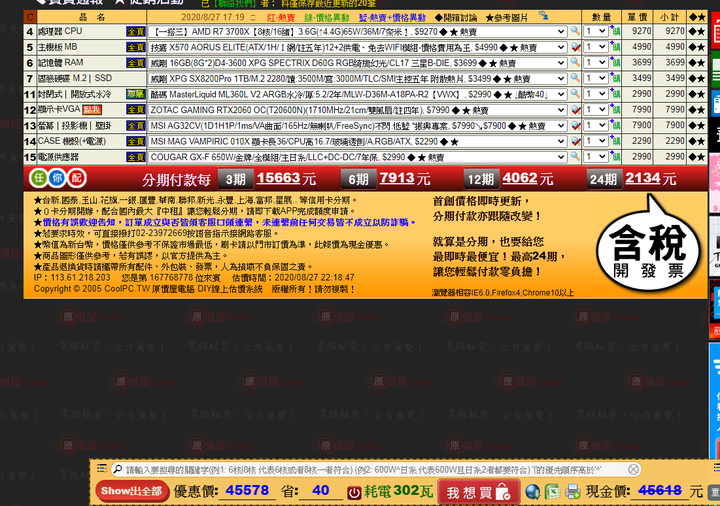
Task: Click power consumption icon beside 耗電
Action: point(354,493)
